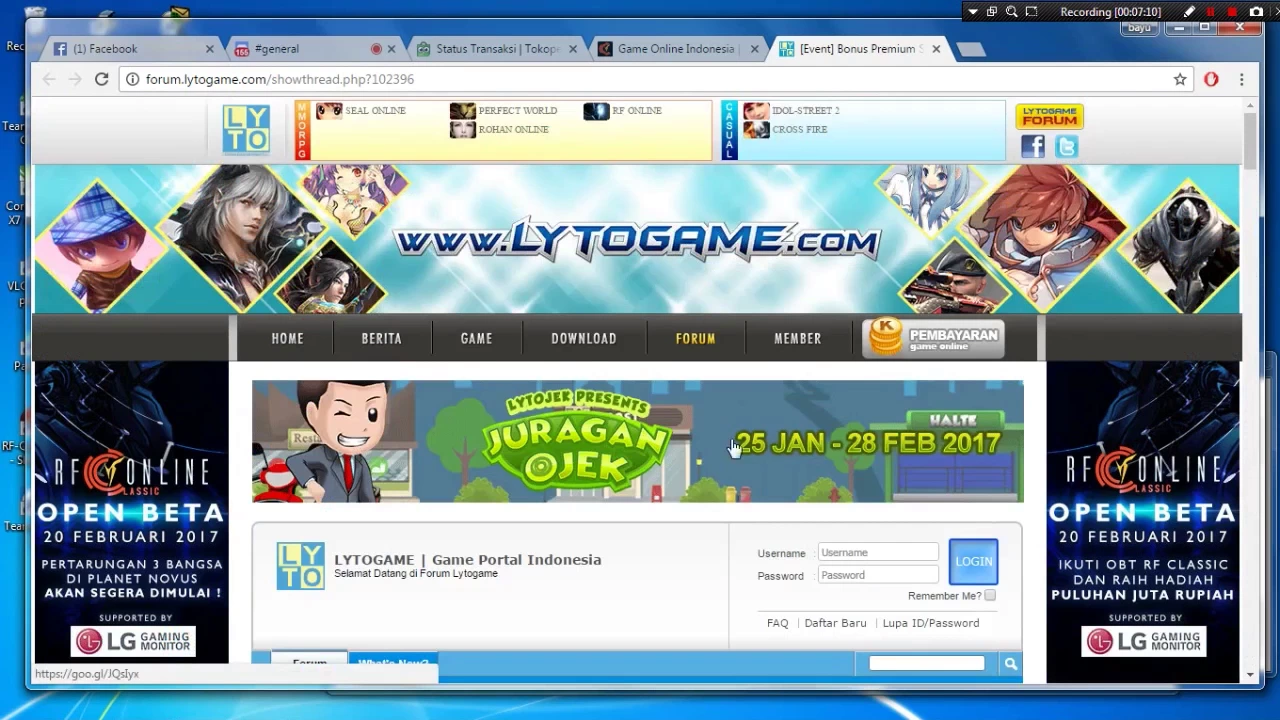Open the Juragan Ojek event banner
1280x720 pixels.
(x=638, y=441)
